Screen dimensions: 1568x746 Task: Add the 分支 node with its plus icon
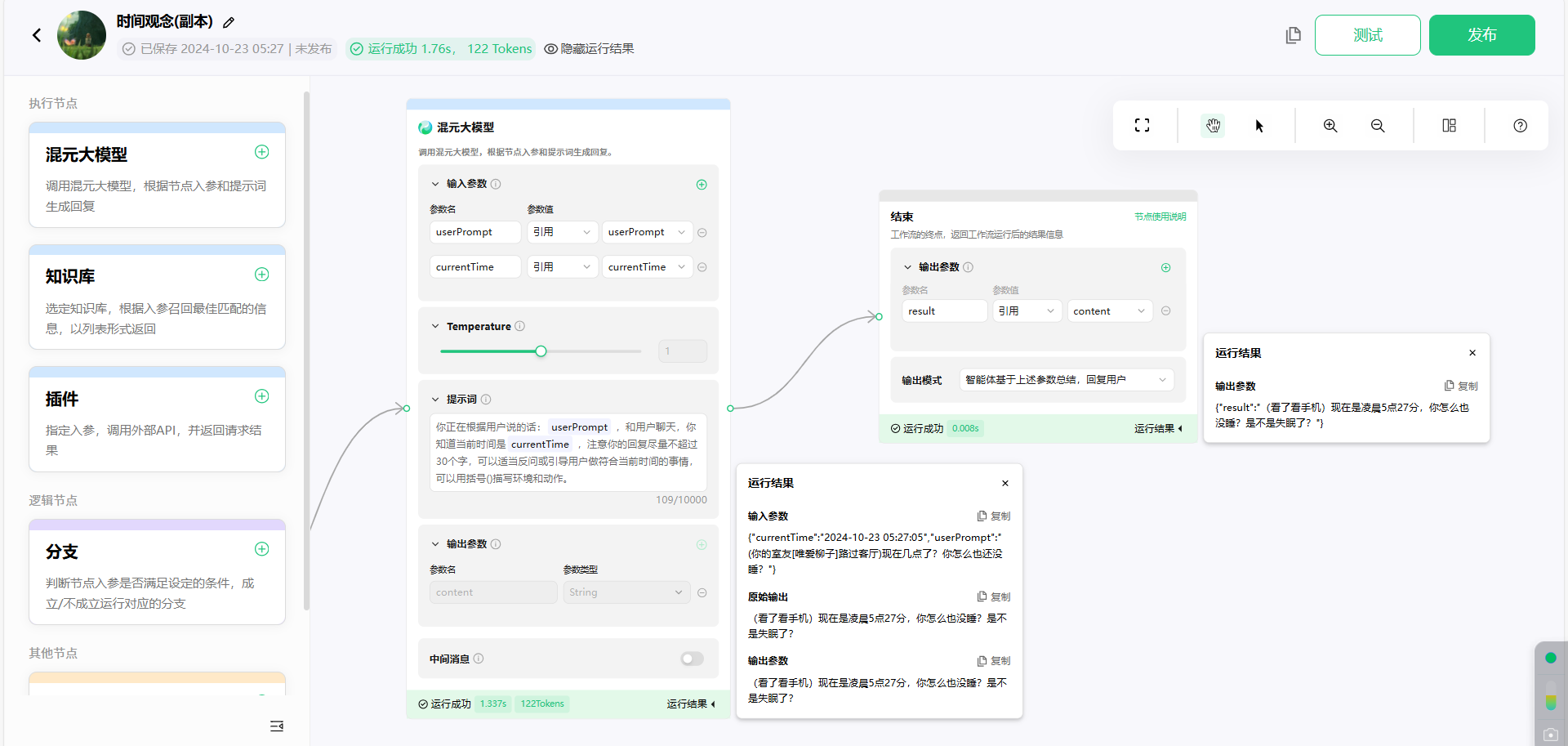[x=262, y=549]
